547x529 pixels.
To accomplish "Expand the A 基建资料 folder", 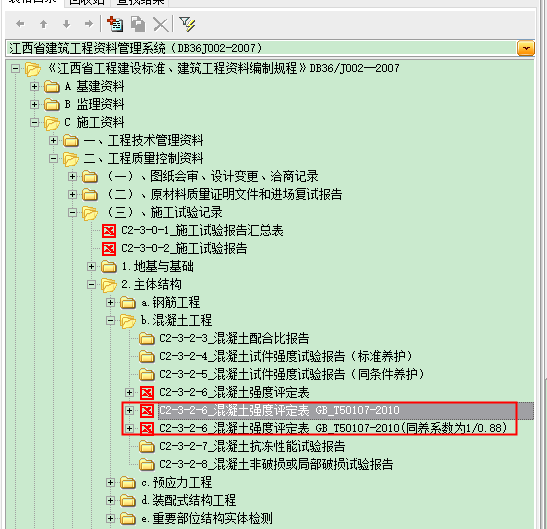I will (34, 86).
